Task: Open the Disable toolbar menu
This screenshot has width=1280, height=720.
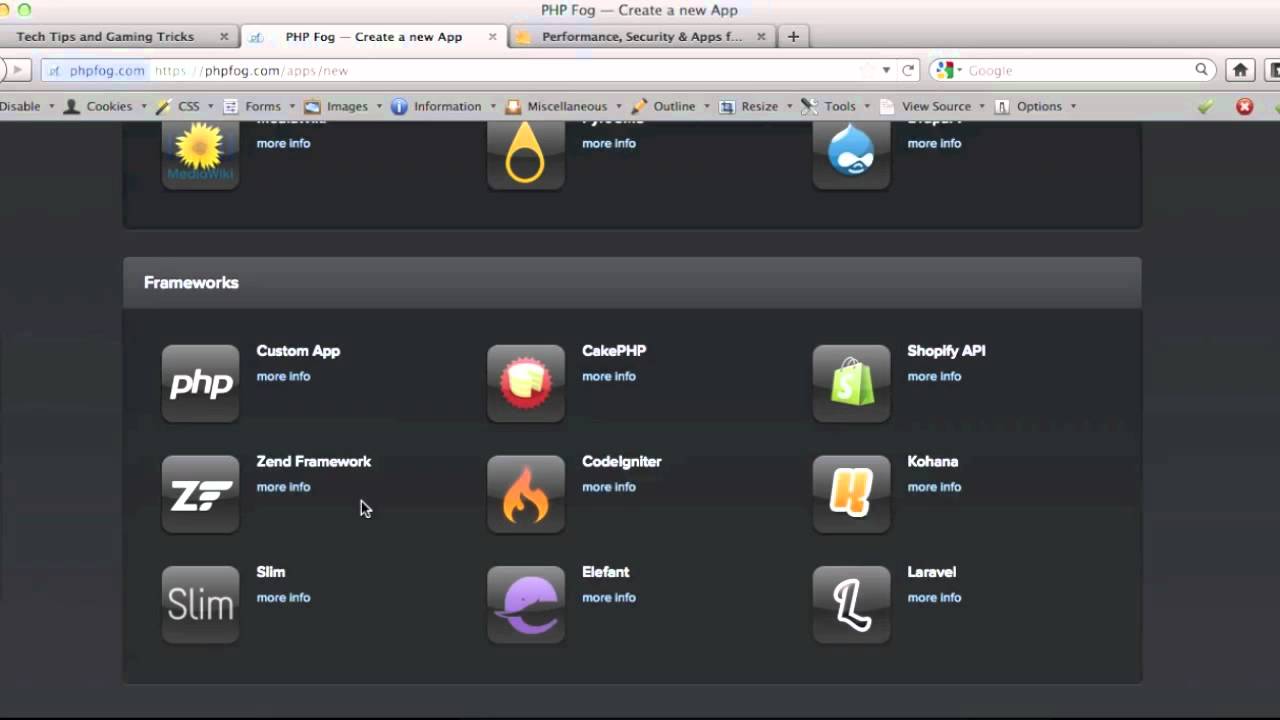Action: [x=26, y=106]
